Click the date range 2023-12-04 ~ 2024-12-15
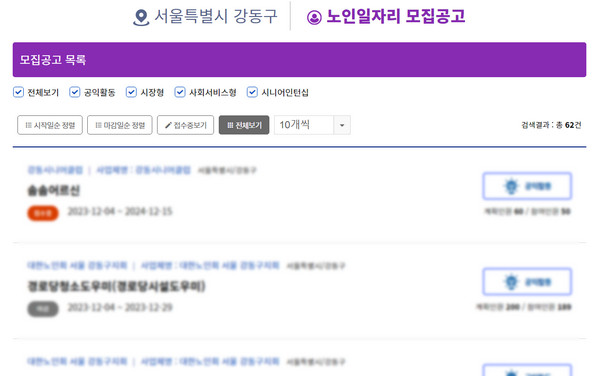The height and width of the screenshot is (376, 600). 120,212
